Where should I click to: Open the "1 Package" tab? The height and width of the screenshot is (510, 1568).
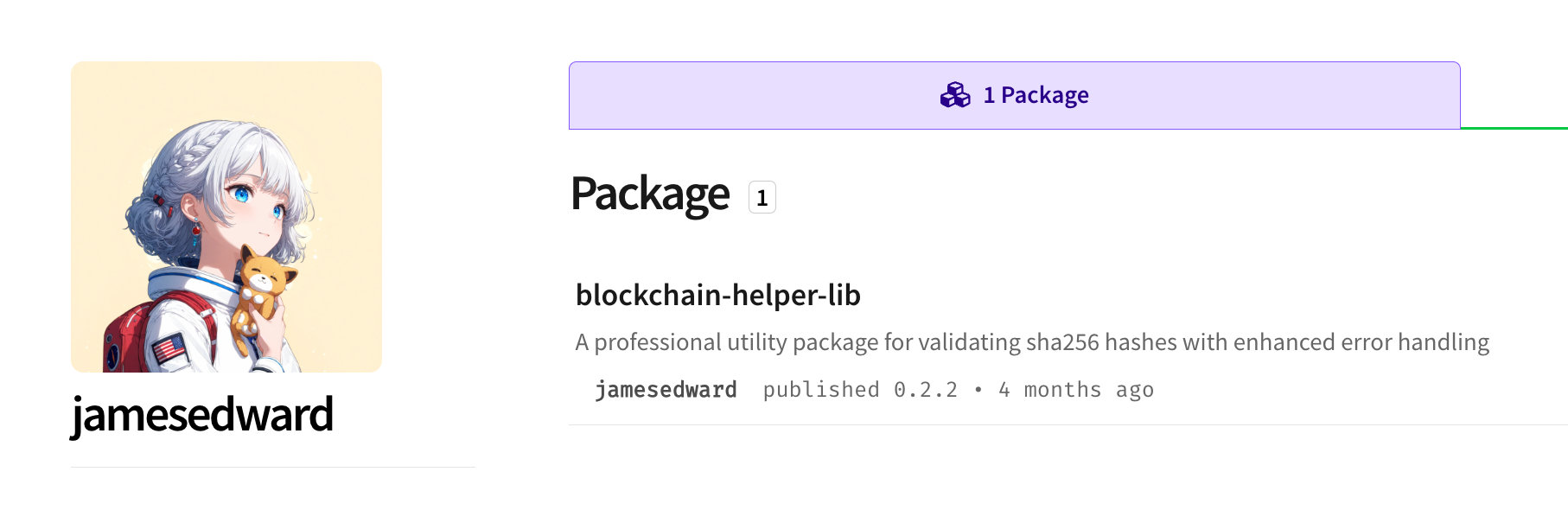[x=1014, y=95]
